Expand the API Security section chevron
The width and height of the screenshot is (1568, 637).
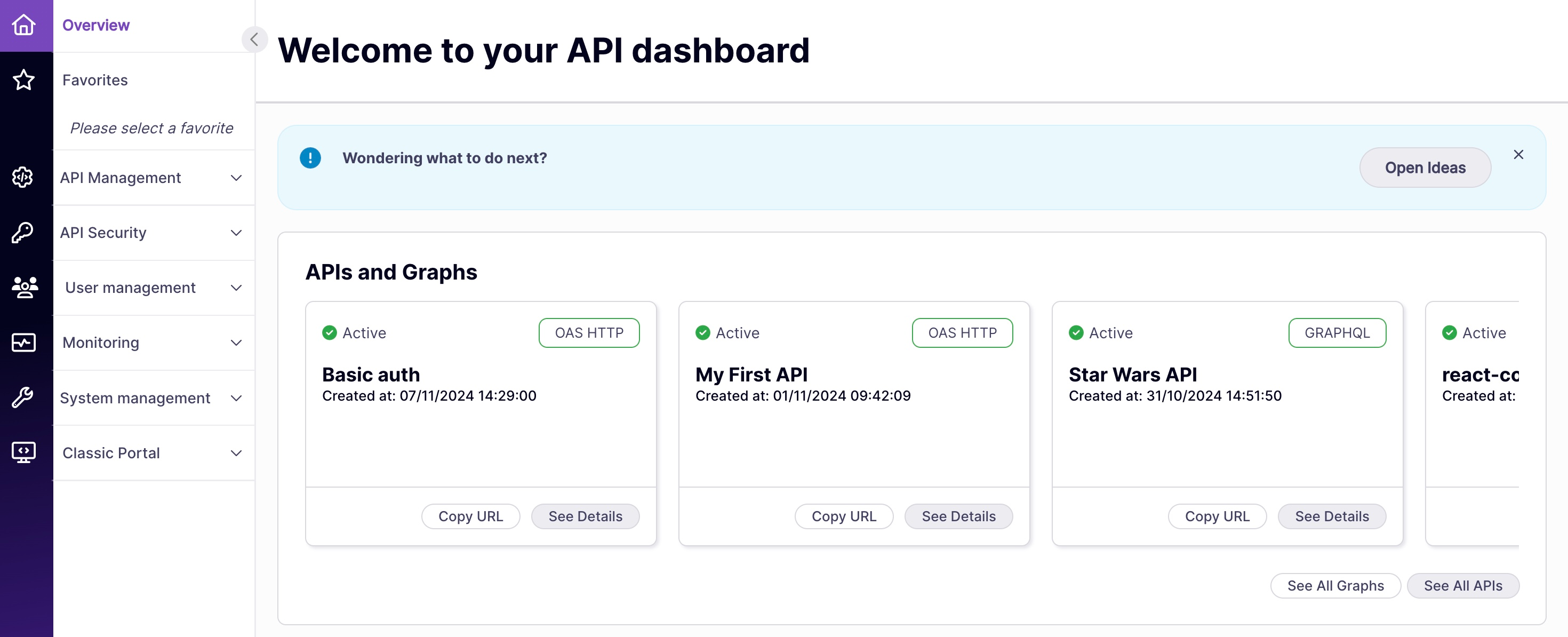[236, 233]
